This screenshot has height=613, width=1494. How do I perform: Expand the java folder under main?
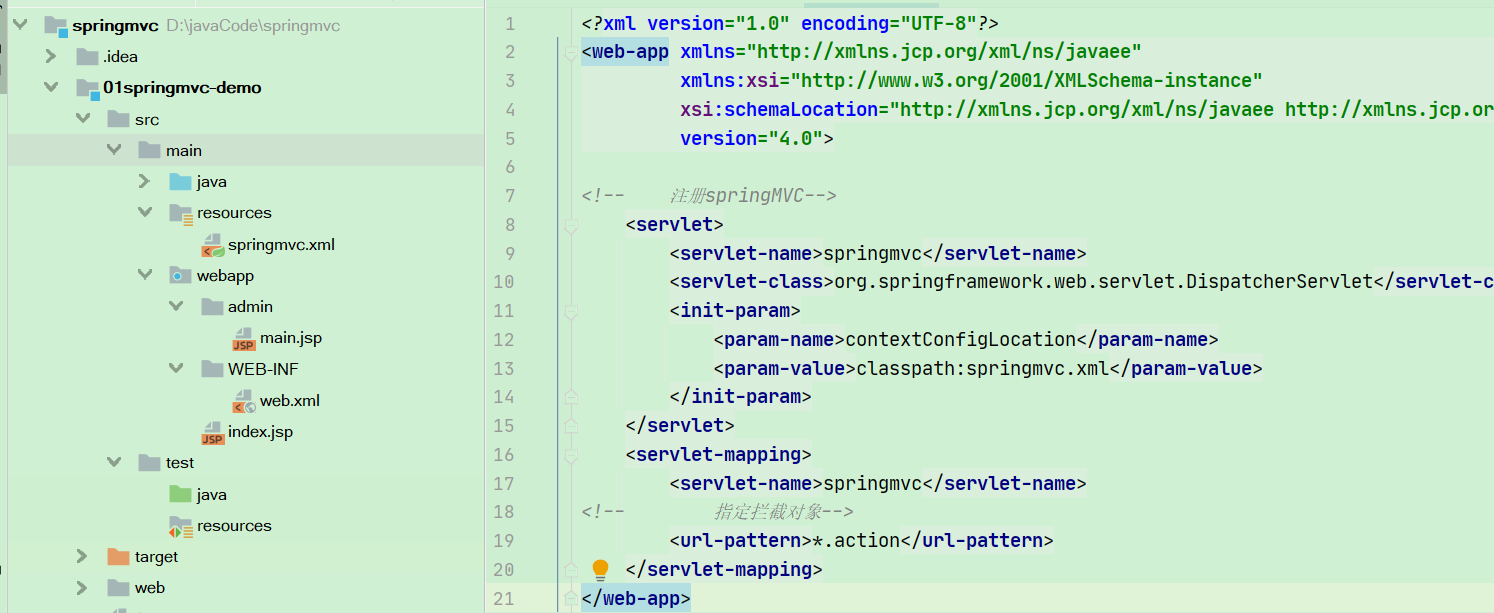(x=145, y=182)
